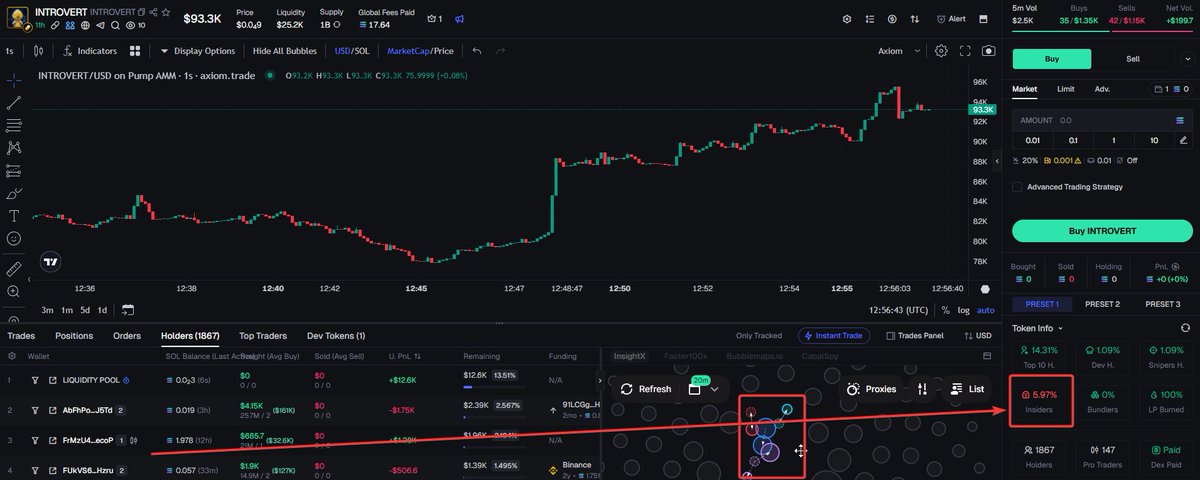Select PRESET 2

[x=1102, y=304]
